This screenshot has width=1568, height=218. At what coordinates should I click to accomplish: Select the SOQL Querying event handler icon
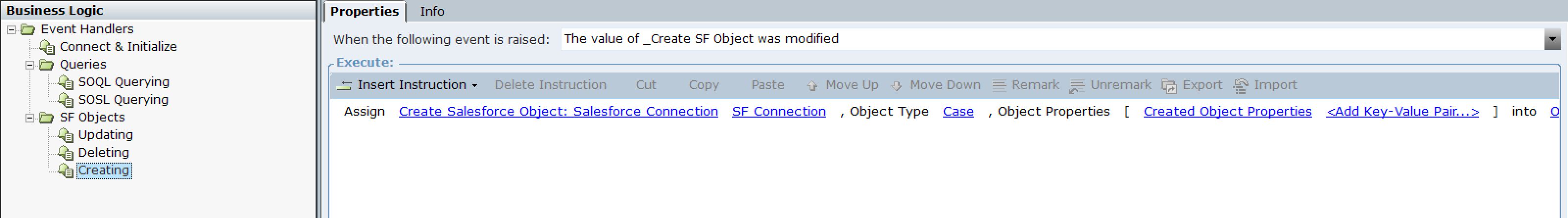[66, 82]
